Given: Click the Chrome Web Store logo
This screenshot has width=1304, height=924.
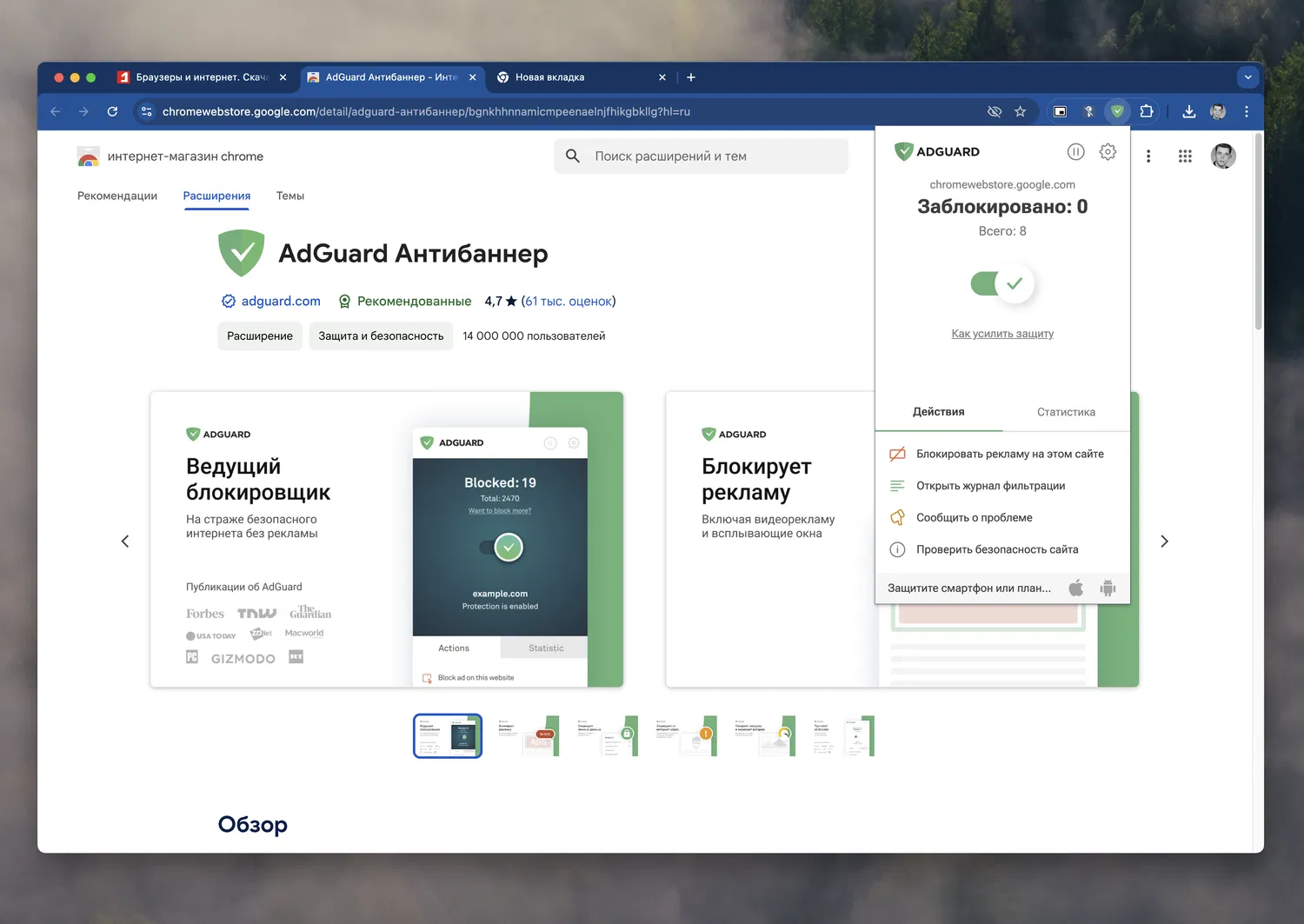Looking at the screenshot, I should pyautogui.click(x=88, y=156).
